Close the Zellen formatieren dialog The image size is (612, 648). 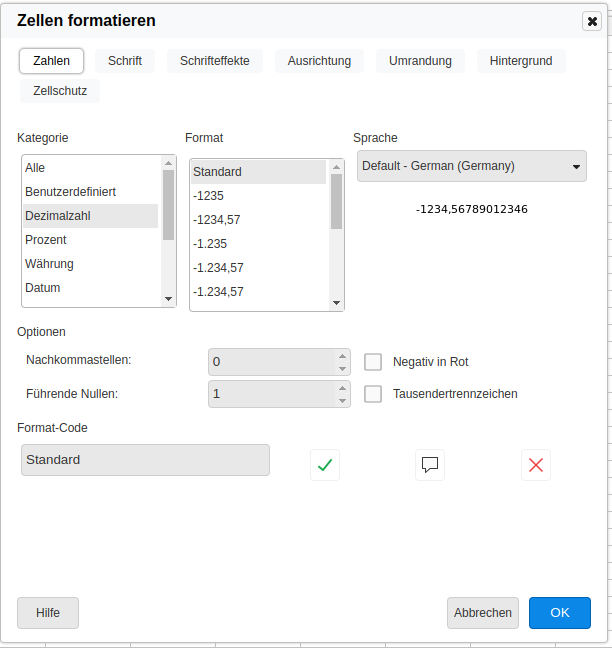point(591,21)
